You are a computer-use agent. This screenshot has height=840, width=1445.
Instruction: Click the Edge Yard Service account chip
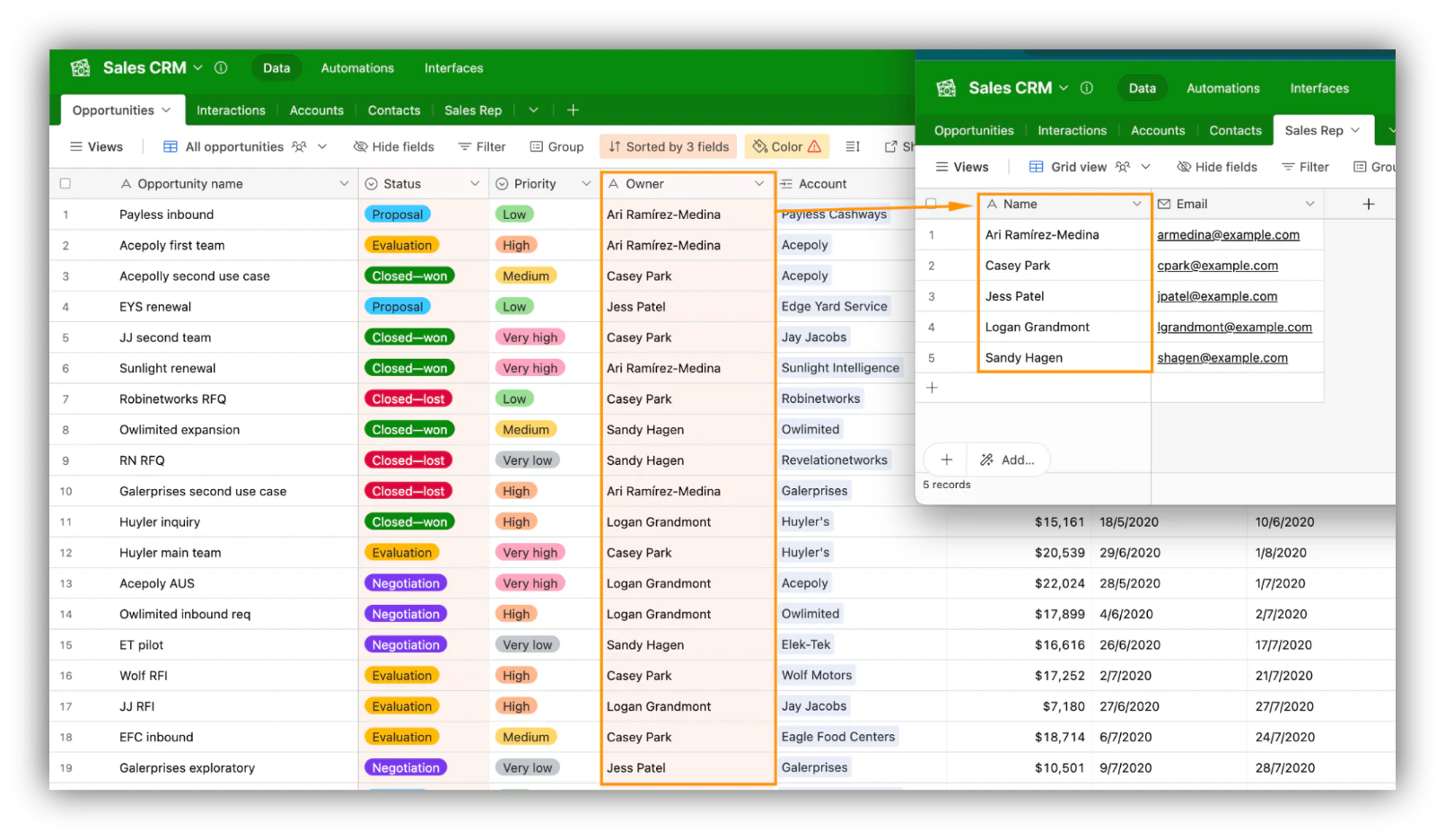[834, 307]
